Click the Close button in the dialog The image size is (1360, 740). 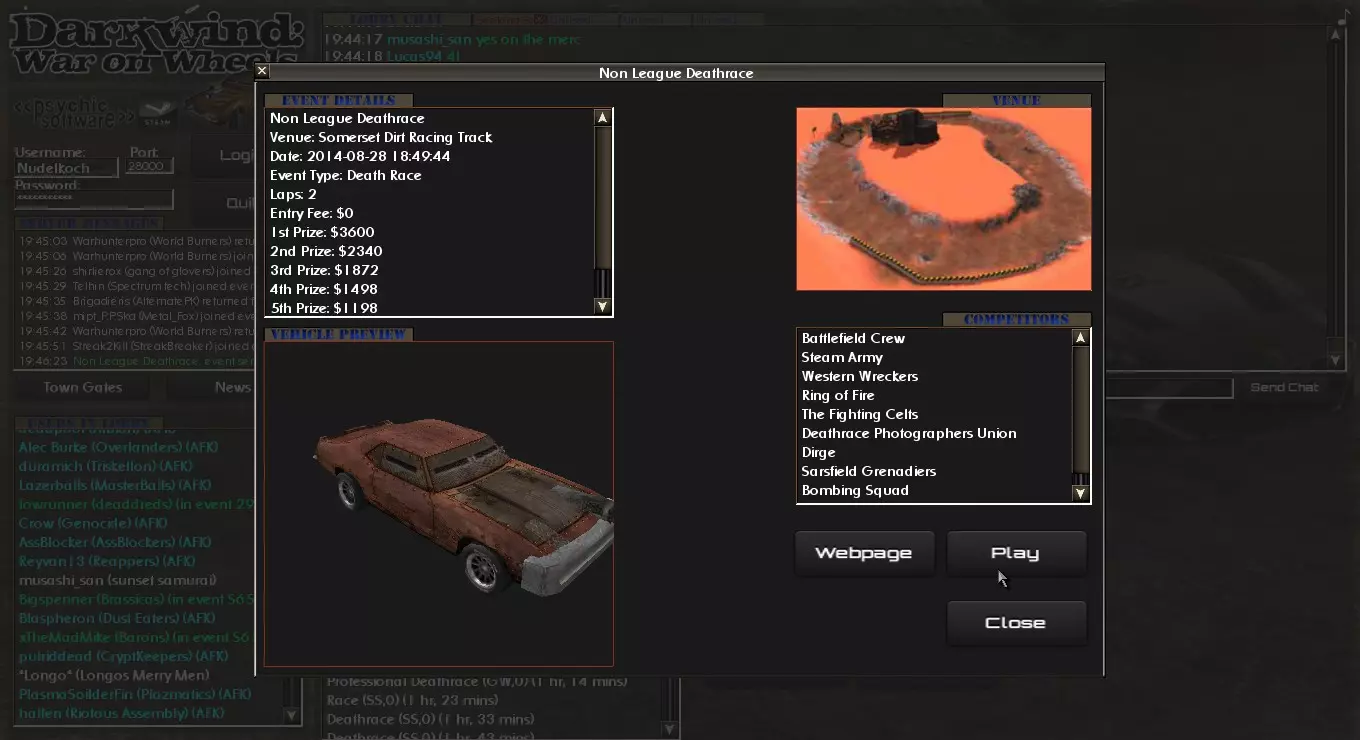point(1015,622)
